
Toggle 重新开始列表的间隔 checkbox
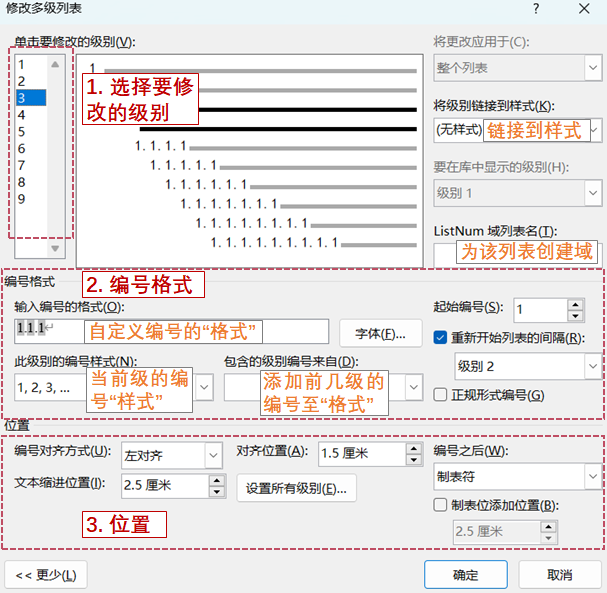coord(440,338)
